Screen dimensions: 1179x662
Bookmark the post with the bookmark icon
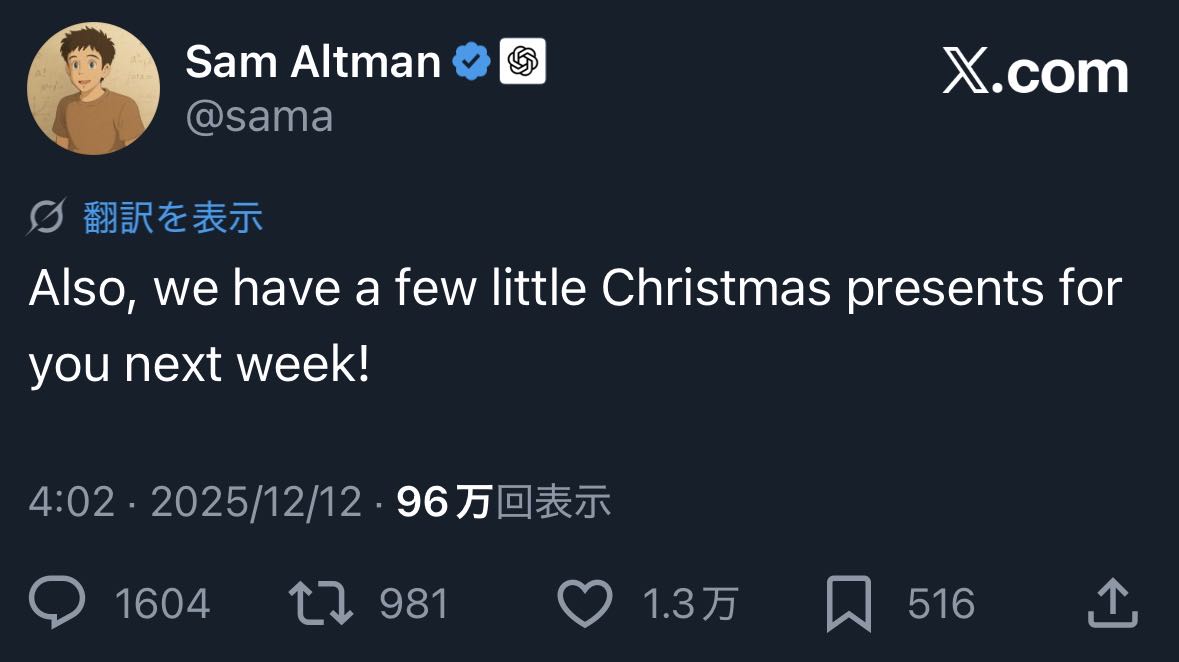pos(849,604)
